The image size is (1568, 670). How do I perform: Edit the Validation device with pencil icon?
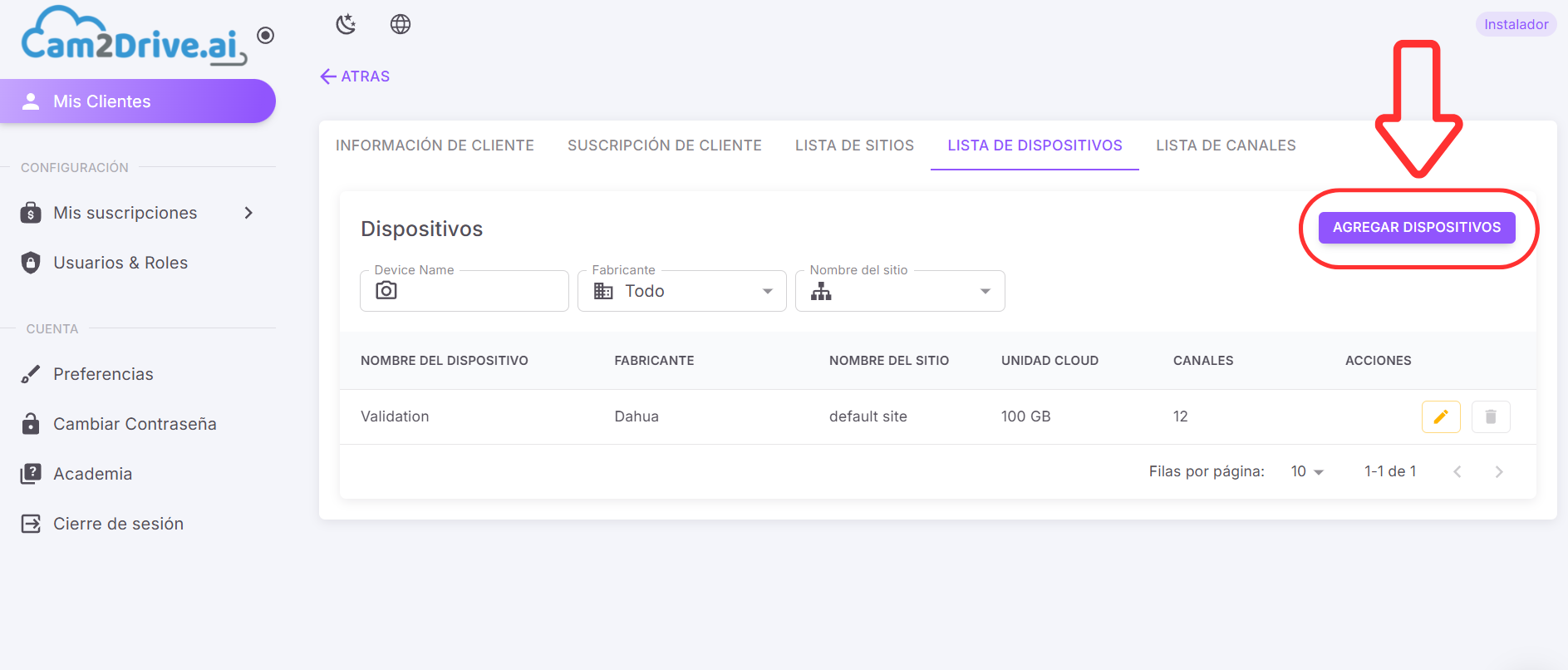(x=1441, y=416)
